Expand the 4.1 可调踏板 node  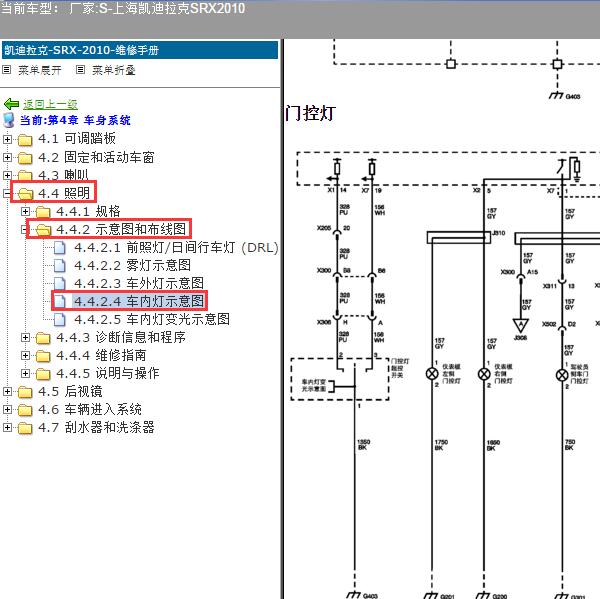point(7,139)
